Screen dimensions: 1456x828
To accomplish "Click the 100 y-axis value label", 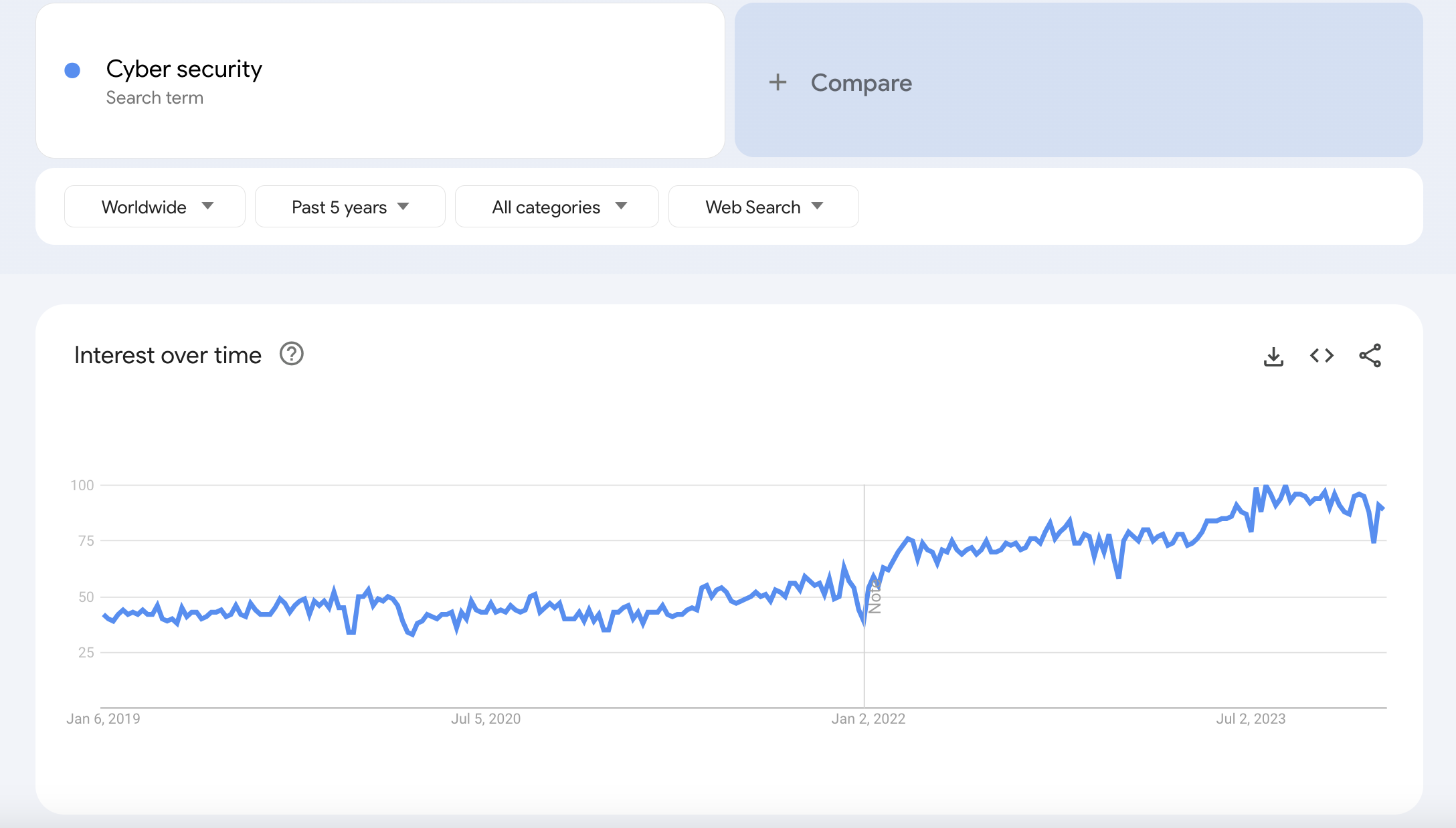I will pyautogui.click(x=82, y=486).
